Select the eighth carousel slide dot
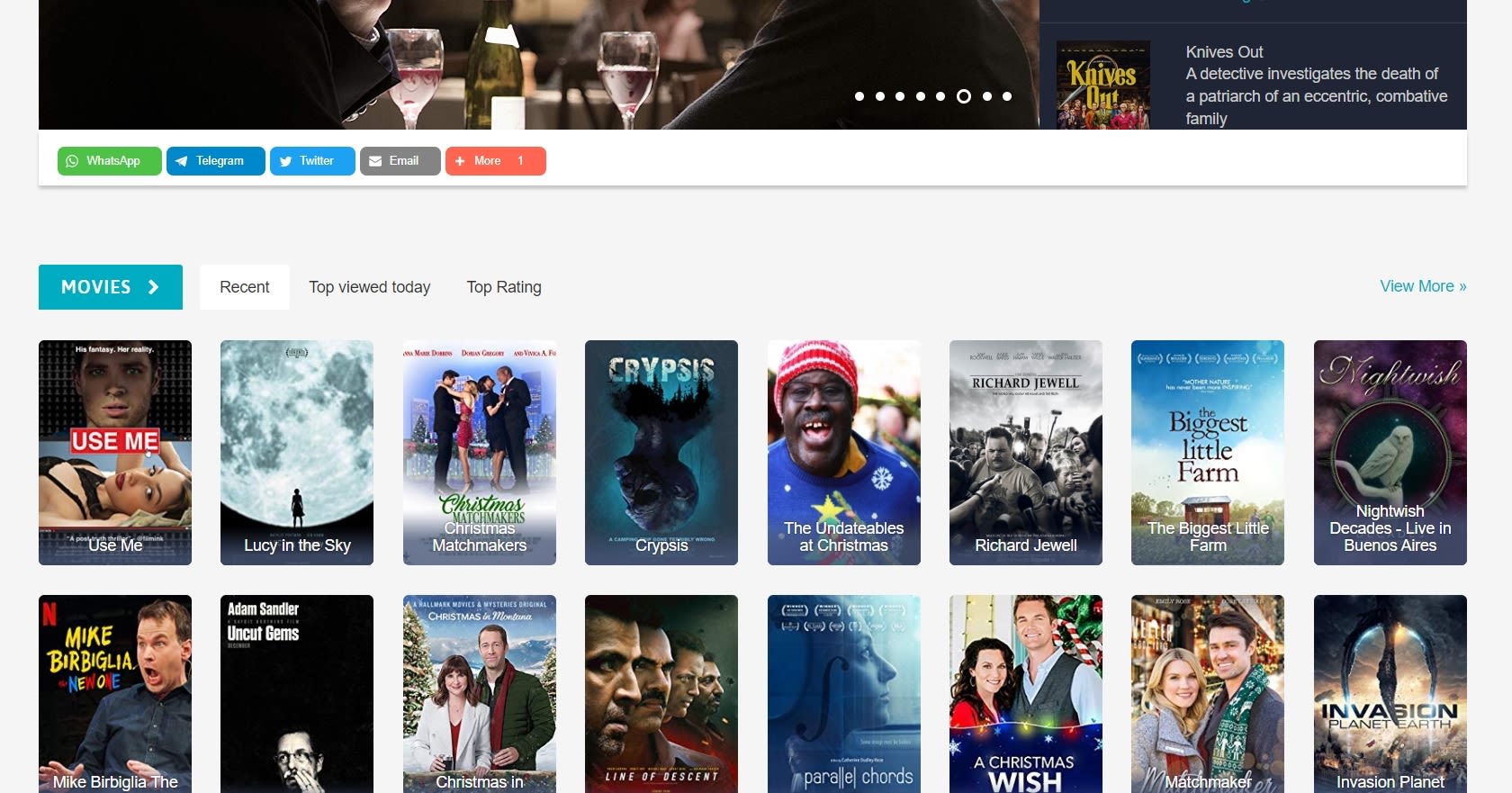This screenshot has width=1512, height=793. click(x=1007, y=96)
